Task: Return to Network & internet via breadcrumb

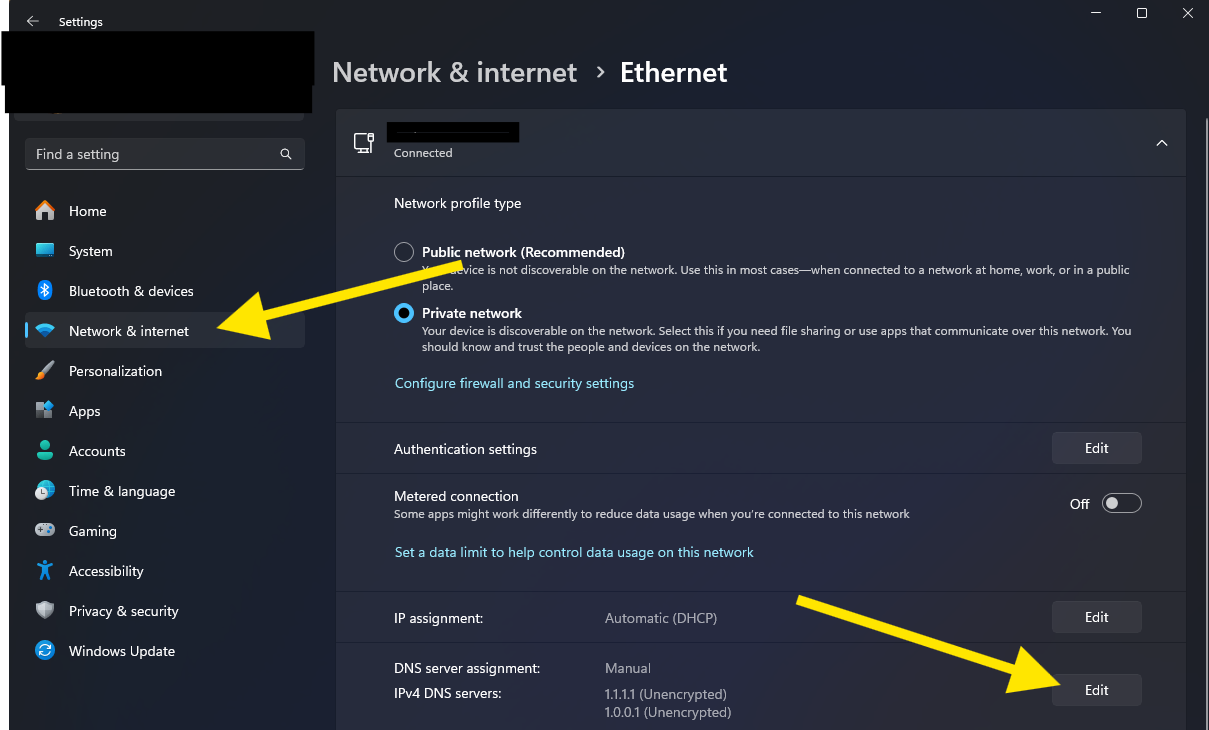Action: (454, 72)
